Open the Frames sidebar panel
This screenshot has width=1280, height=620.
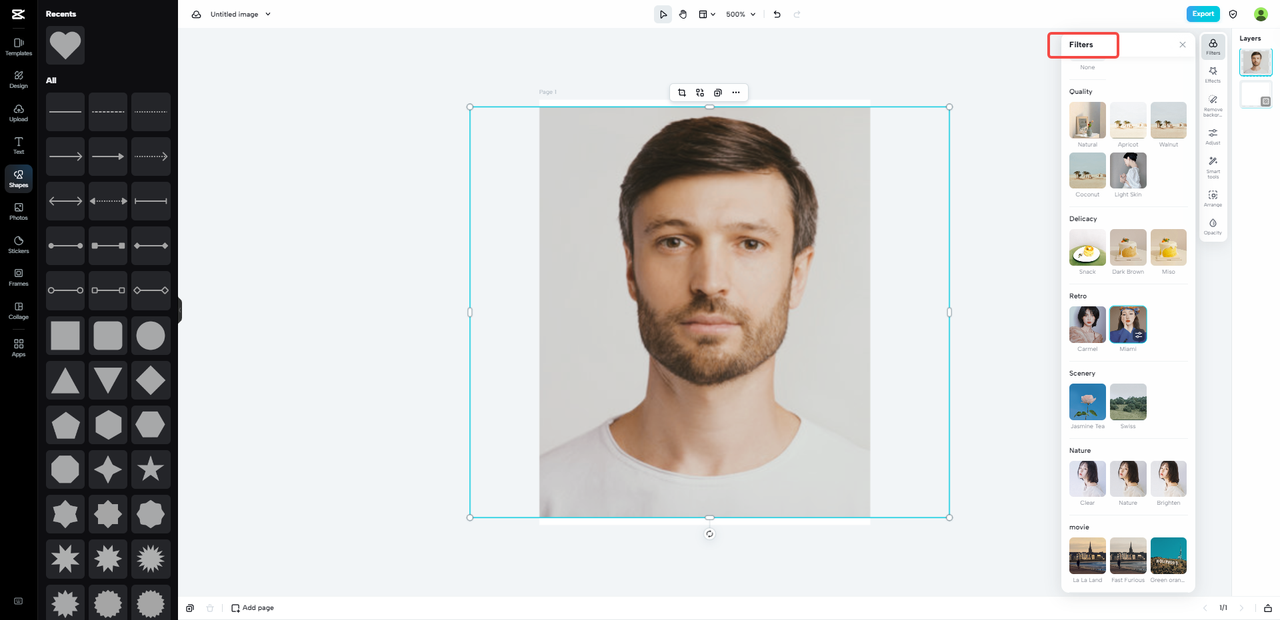pyautogui.click(x=18, y=277)
